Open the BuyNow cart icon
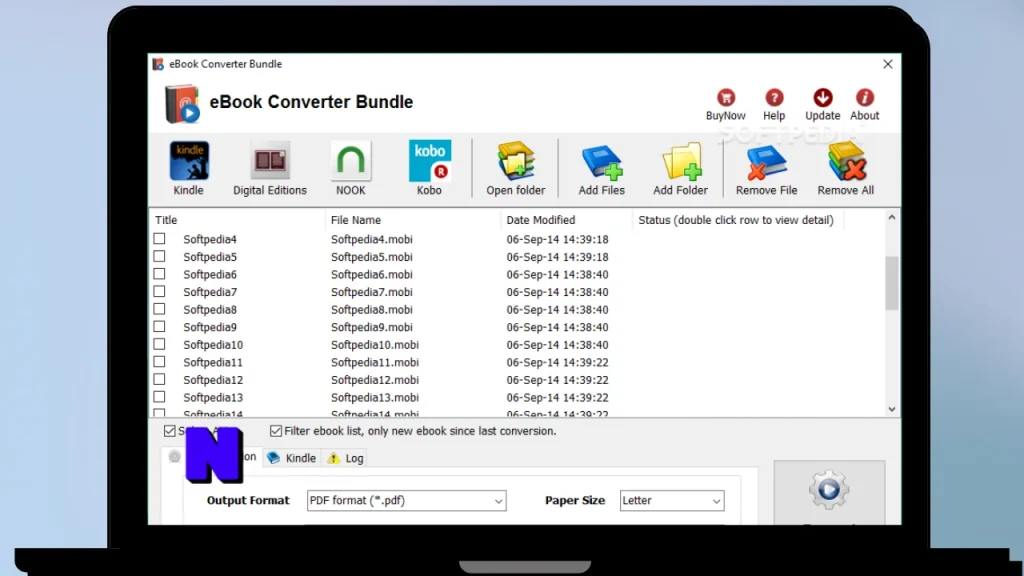The image size is (1024, 576). pos(726,98)
